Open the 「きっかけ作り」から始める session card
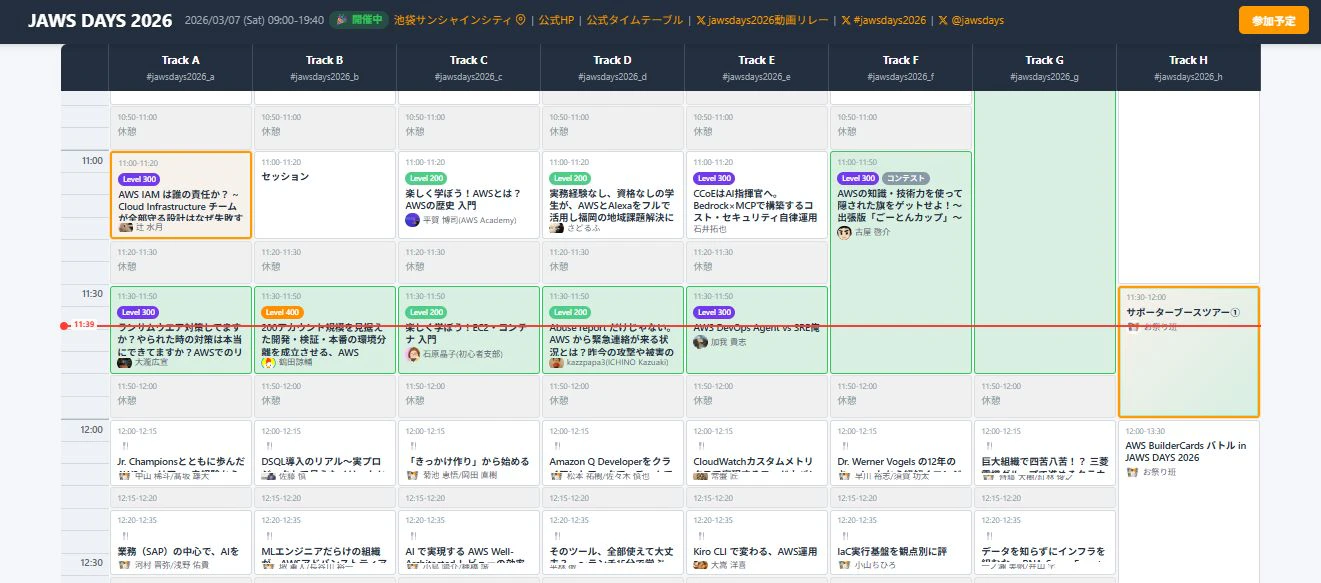Screen dimensions: 1321x583 click(x=469, y=453)
